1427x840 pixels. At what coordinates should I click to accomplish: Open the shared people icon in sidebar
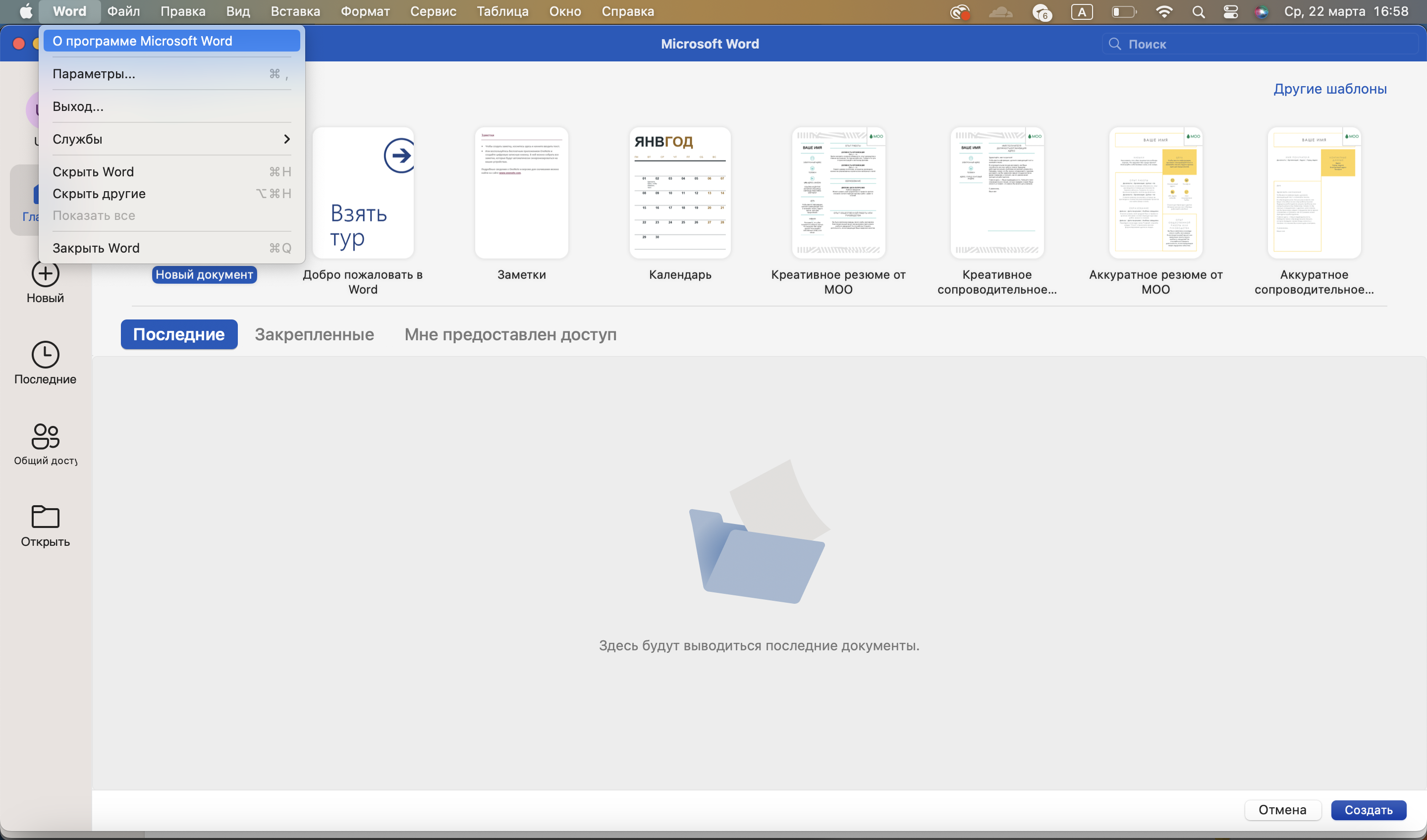[x=45, y=436]
